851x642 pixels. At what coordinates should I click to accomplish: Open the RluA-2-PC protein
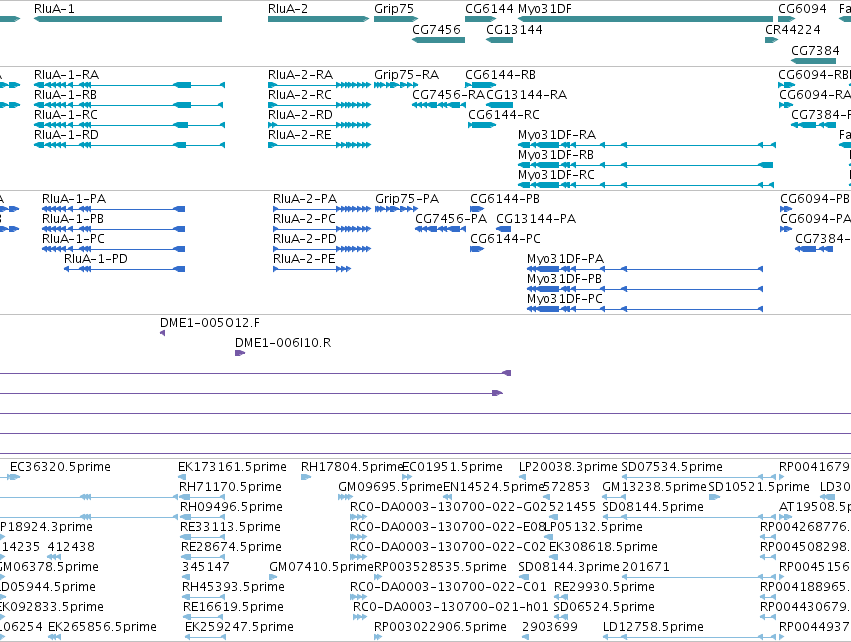322,229
